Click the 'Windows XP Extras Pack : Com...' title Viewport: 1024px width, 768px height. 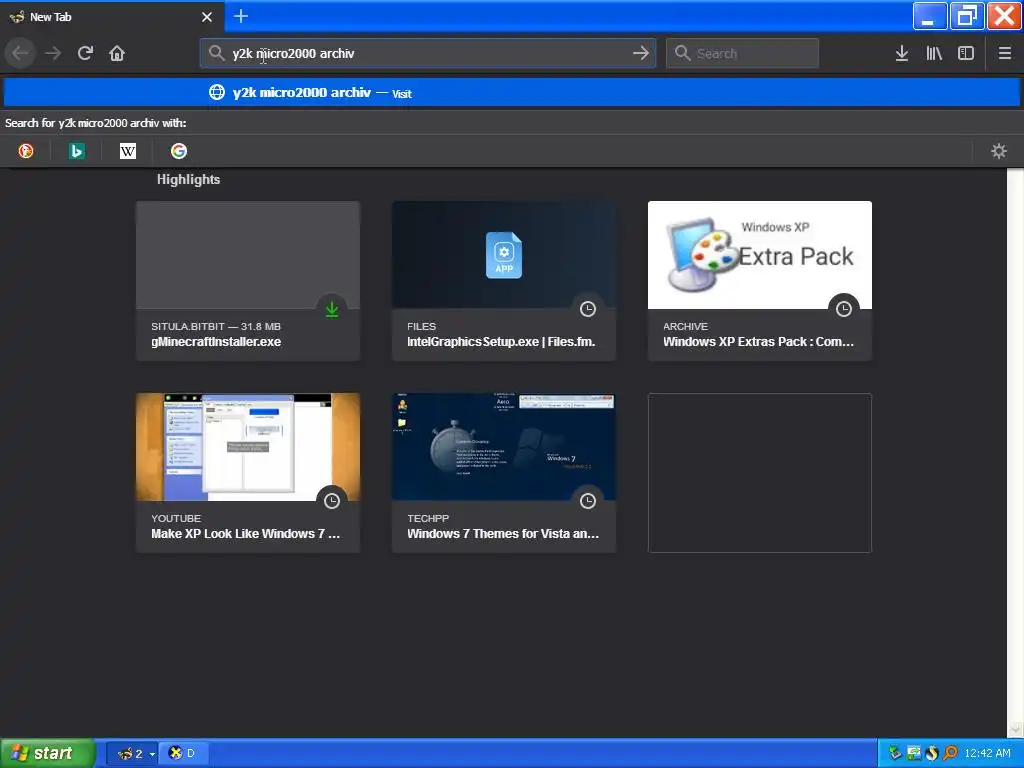(758, 342)
